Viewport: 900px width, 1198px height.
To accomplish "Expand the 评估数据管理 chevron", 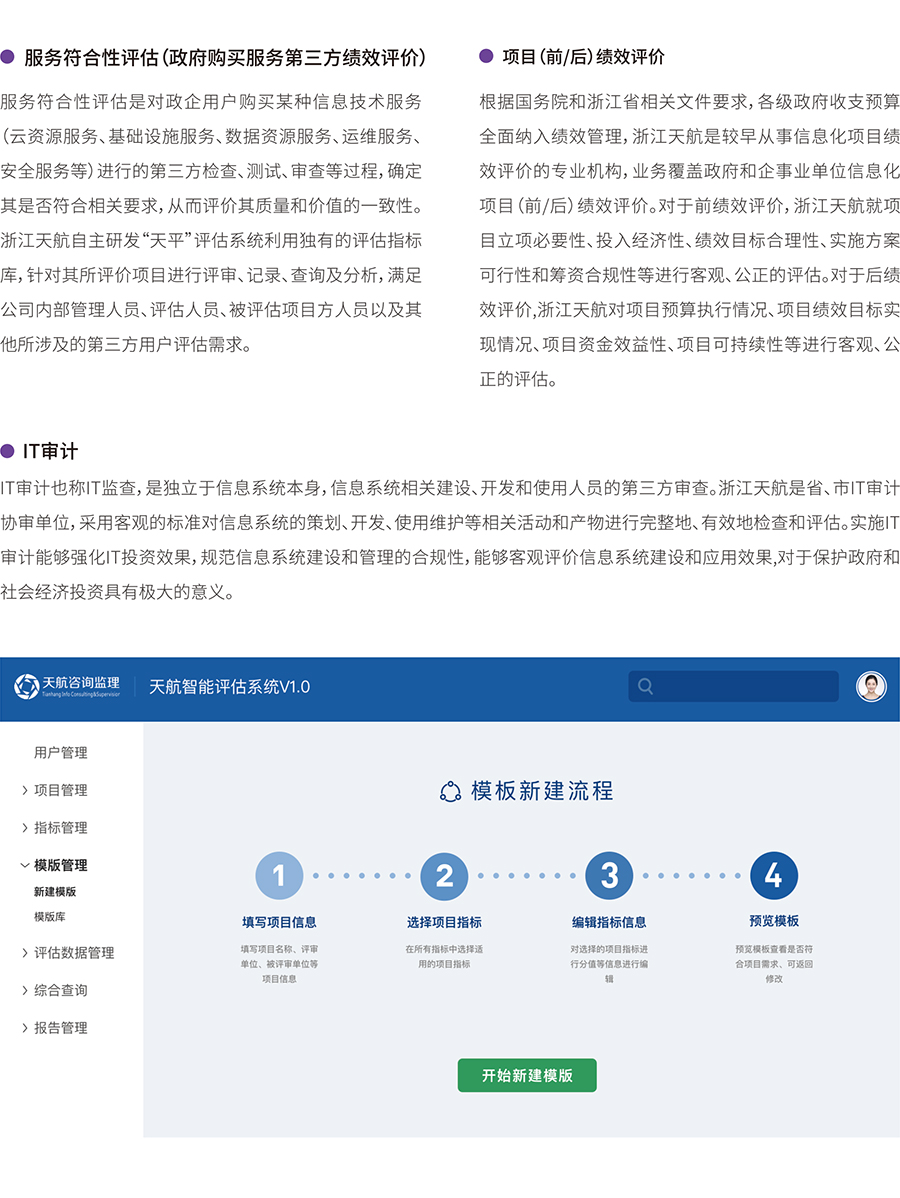I will tap(25, 953).
